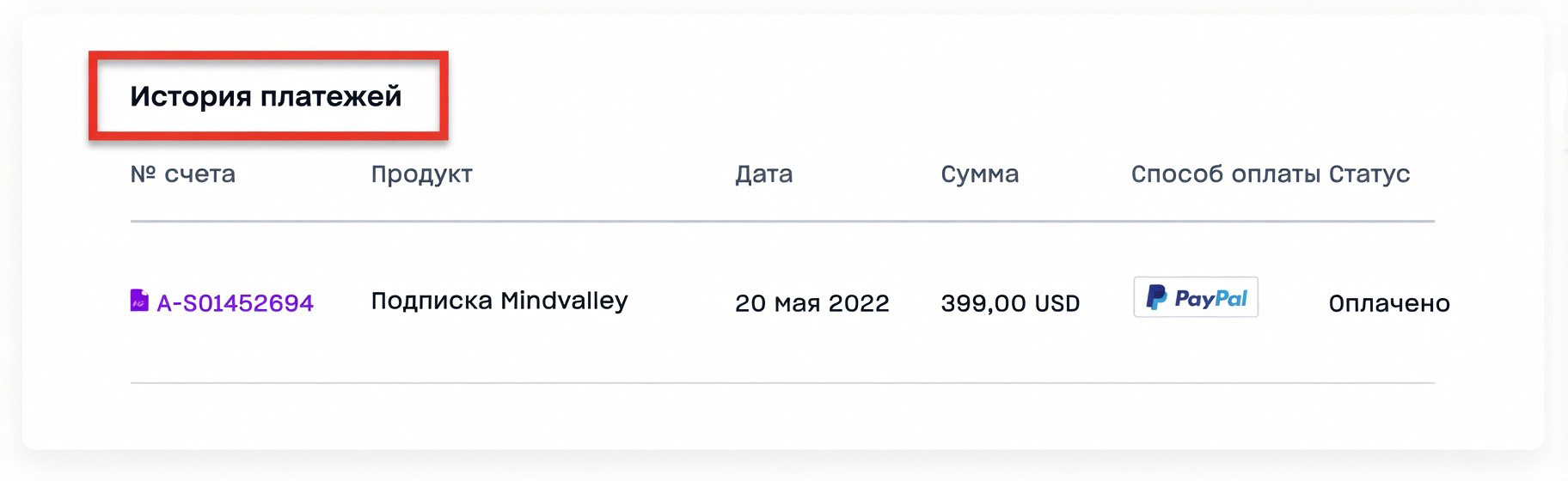Click the PayPal wordmark in the badge
Viewport: 1568px width, 481px height.
point(1210,298)
